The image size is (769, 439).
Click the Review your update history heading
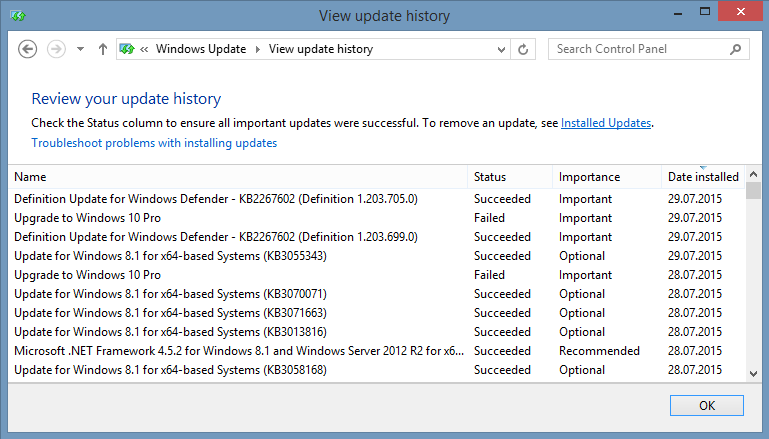[126, 99]
